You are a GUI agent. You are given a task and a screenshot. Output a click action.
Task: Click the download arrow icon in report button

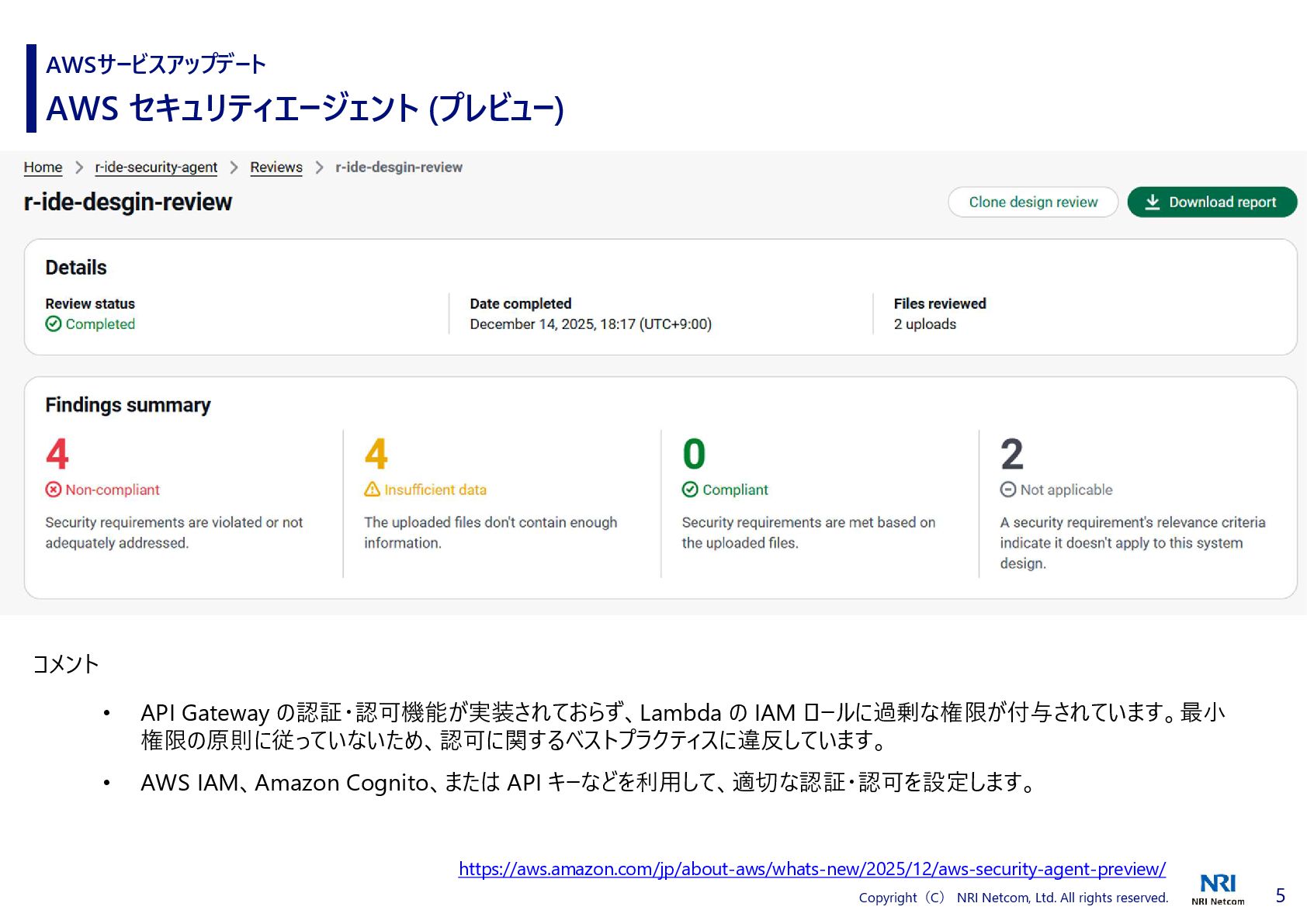click(x=1153, y=202)
